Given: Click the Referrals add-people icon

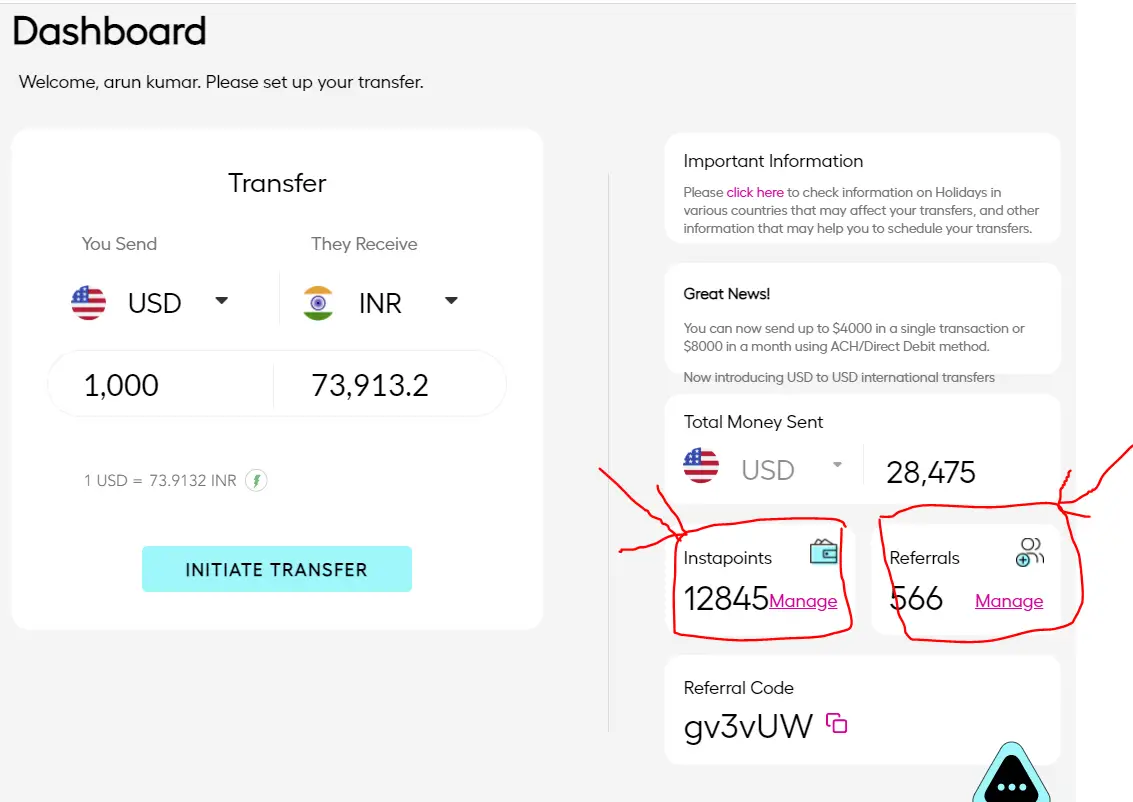Looking at the screenshot, I should click(1030, 553).
